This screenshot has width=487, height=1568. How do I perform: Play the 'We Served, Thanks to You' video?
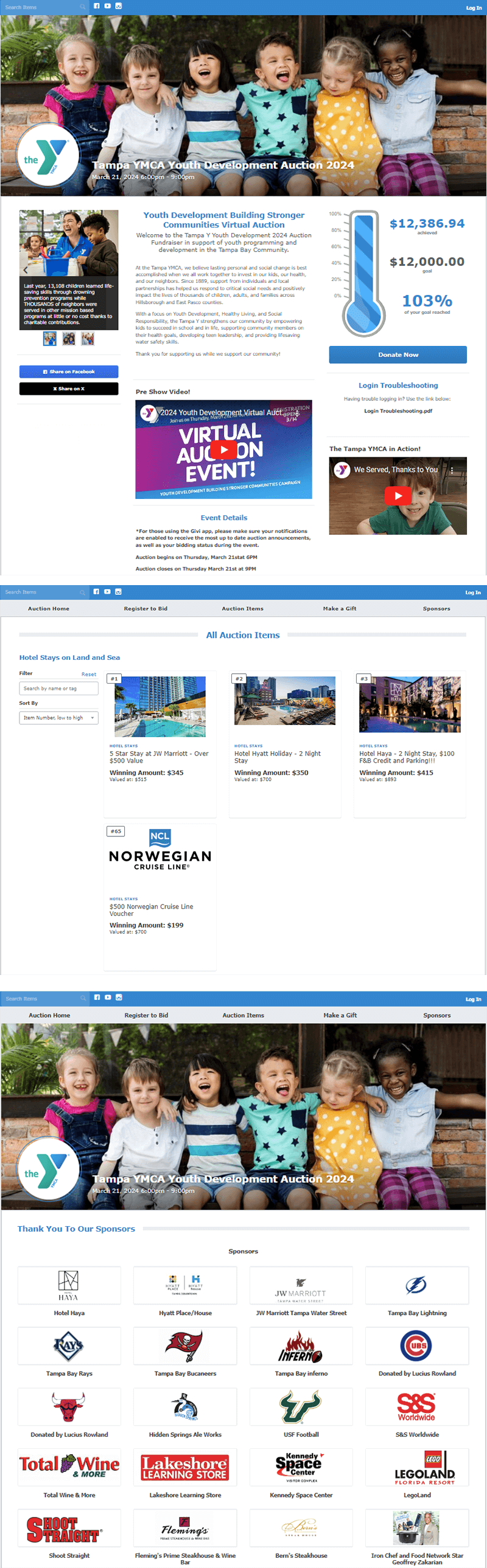(398, 496)
